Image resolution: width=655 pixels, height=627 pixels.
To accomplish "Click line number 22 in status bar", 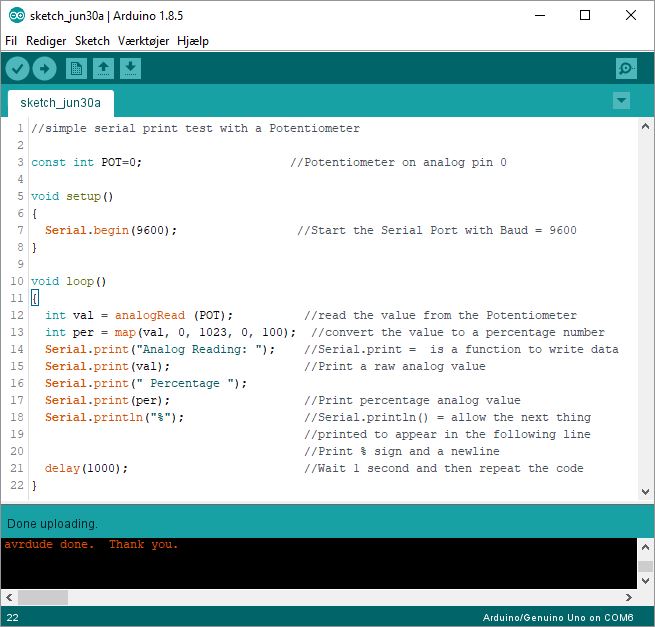I will [x=13, y=618].
